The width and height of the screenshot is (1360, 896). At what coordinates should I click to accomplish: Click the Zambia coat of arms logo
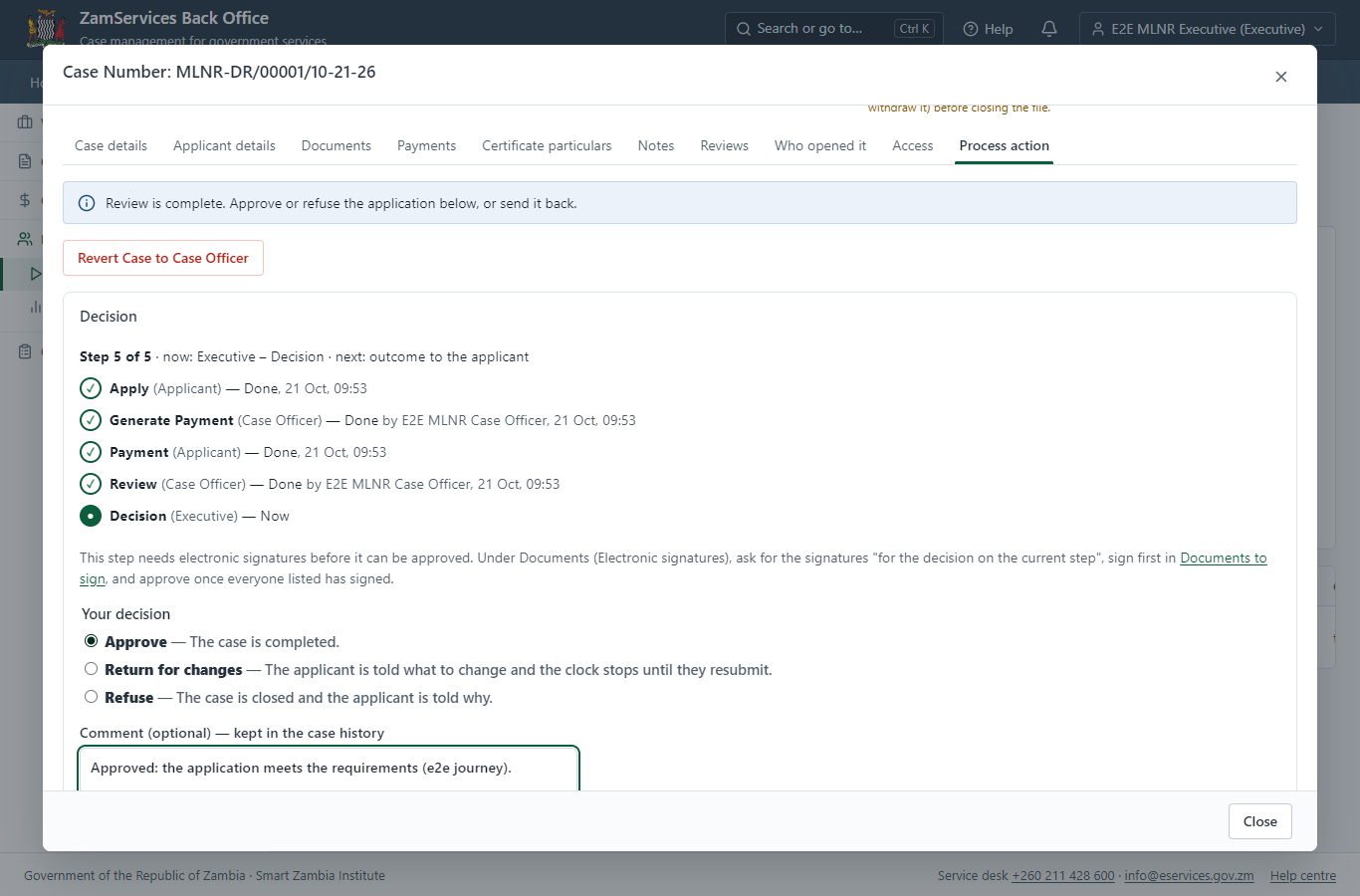46,28
